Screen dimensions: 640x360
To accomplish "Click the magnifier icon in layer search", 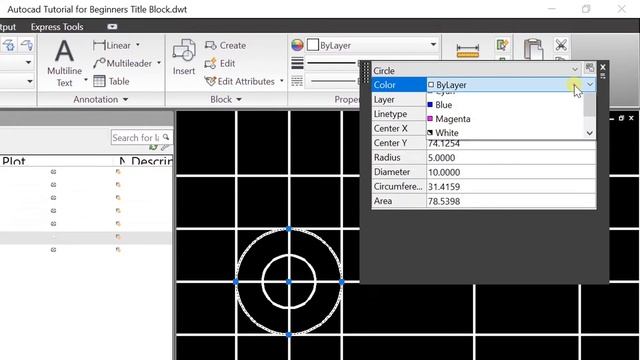I will pos(166,137).
